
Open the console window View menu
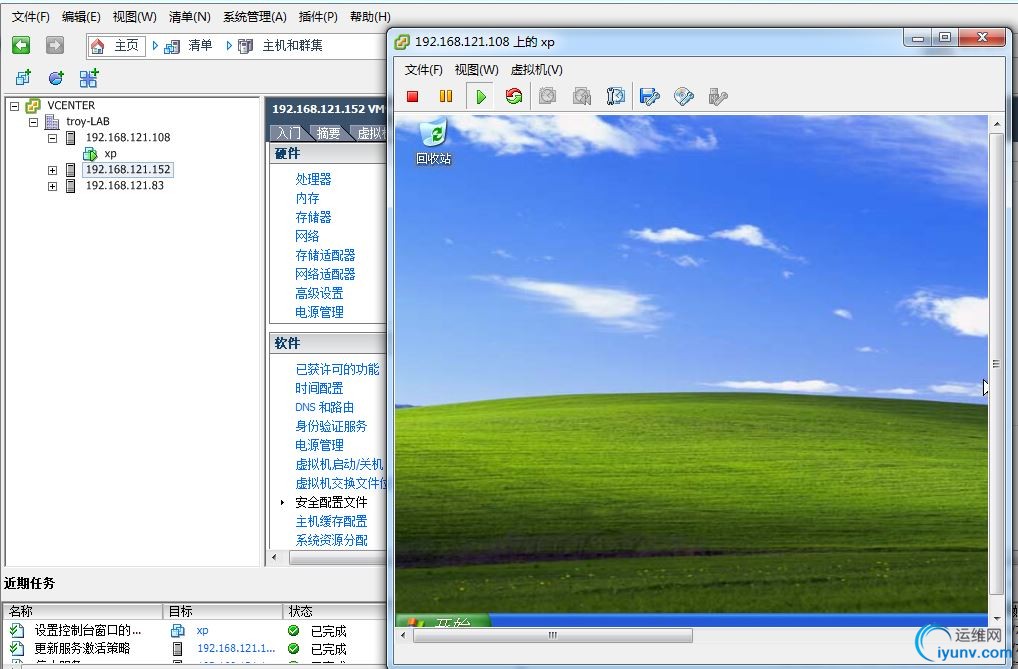477,69
